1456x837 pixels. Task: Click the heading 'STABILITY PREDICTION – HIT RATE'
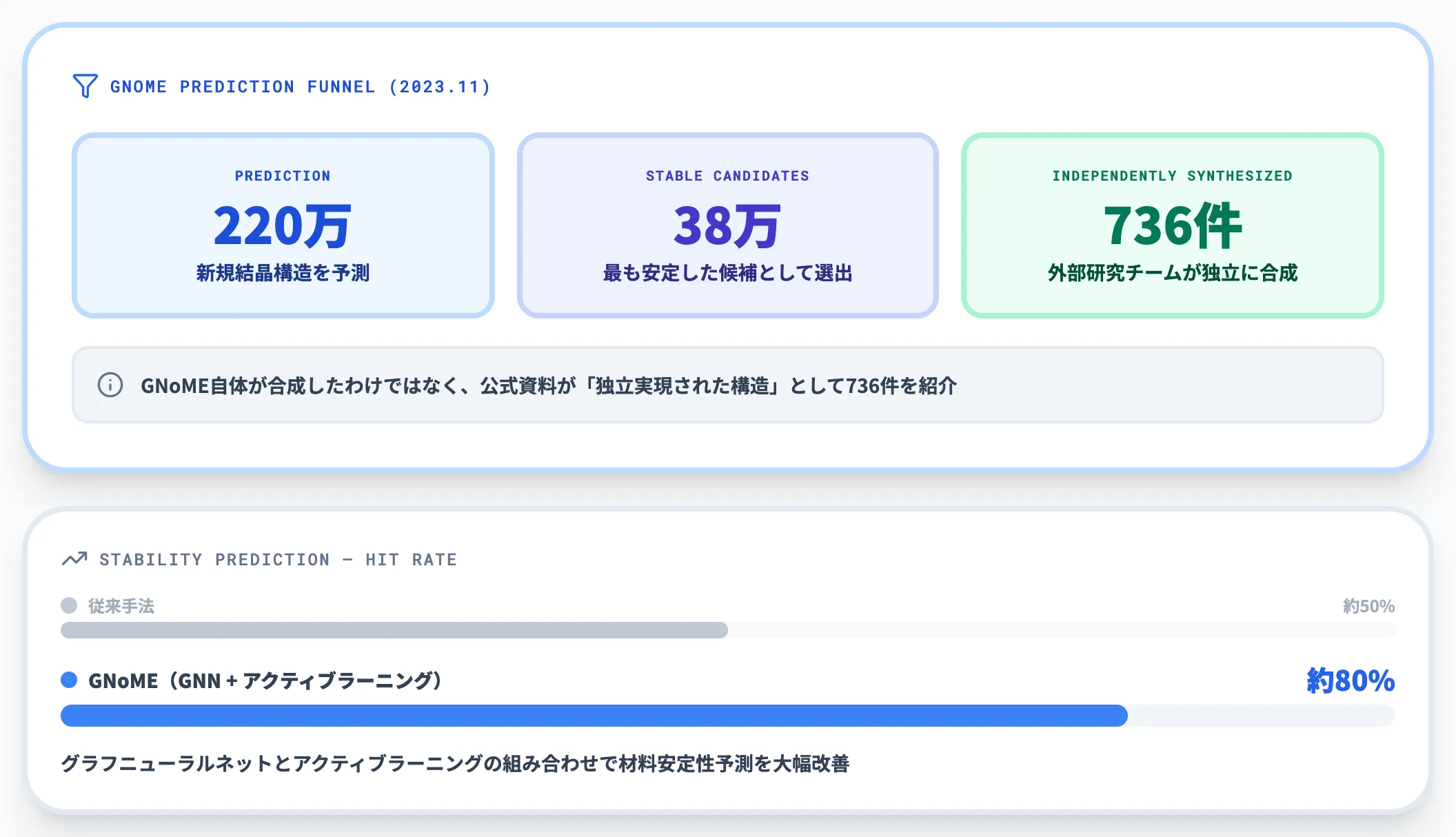tap(279, 559)
